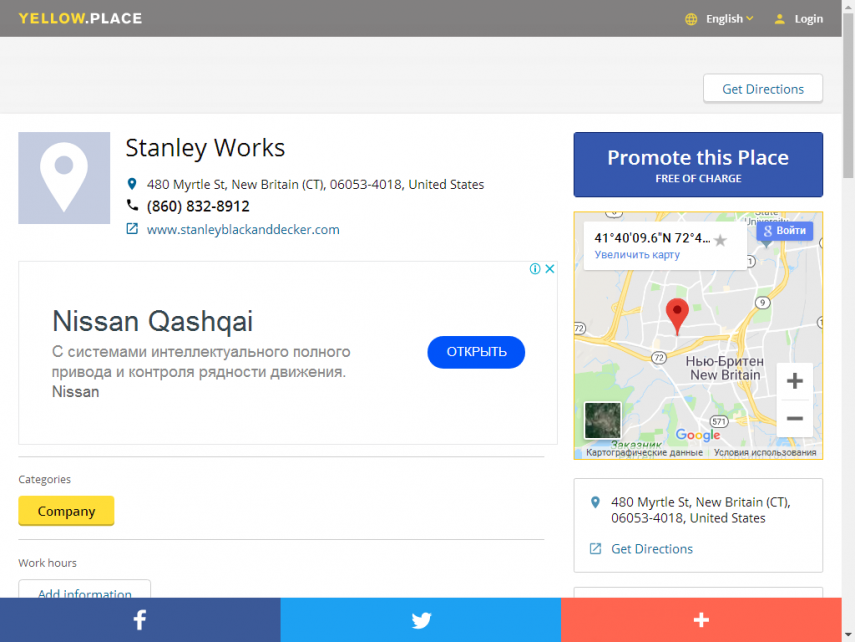Close the Nissan ad with X icon
The width and height of the screenshot is (855, 642).
tap(550, 269)
